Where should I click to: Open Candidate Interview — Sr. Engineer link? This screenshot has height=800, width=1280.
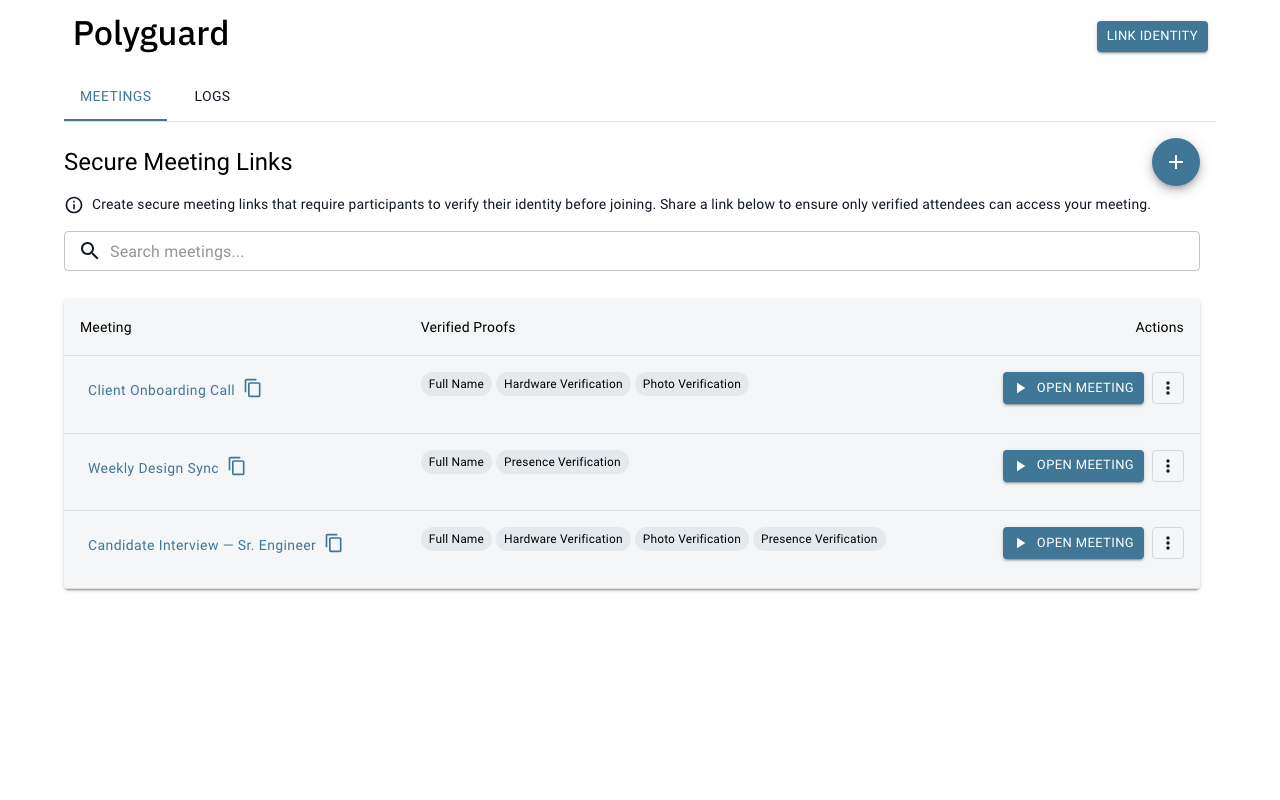tap(201, 545)
